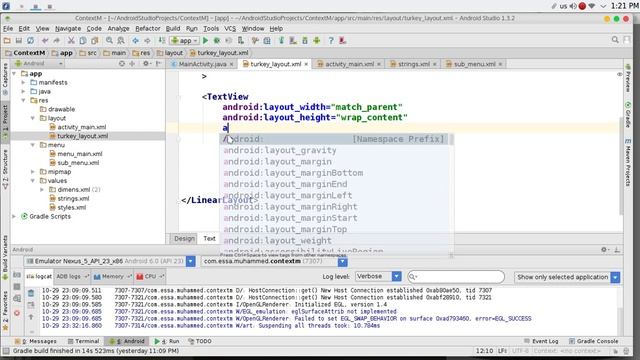Open the VCS menu

(230, 29)
